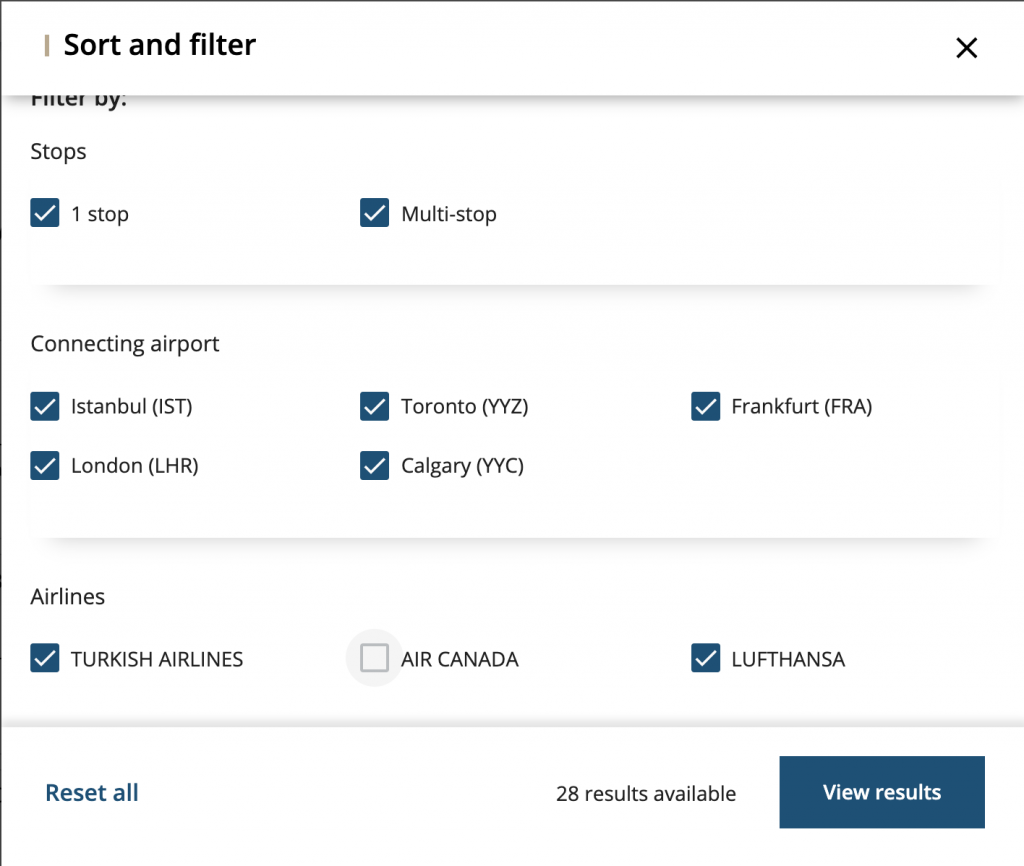This screenshot has width=1024, height=866.
Task: Deselect LUFTHANSA from airlines
Action: point(706,658)
